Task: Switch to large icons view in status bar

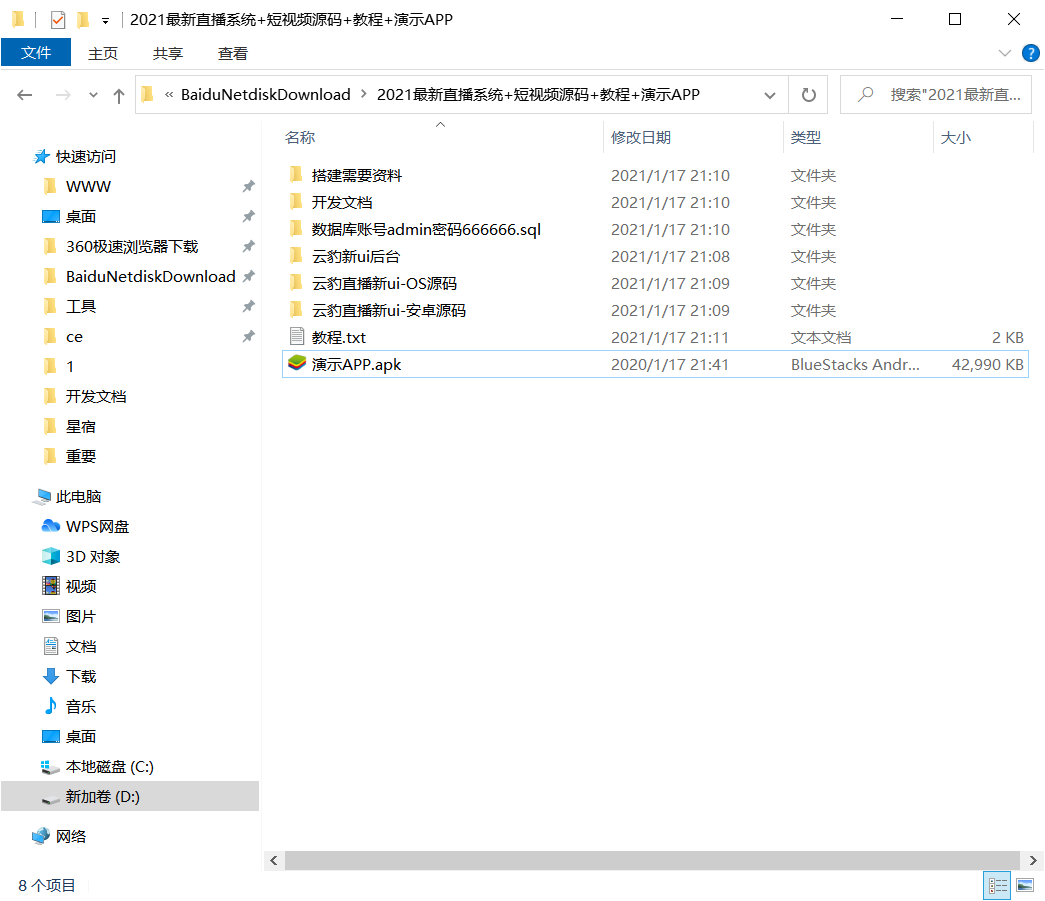Action: click(1025, 886)
